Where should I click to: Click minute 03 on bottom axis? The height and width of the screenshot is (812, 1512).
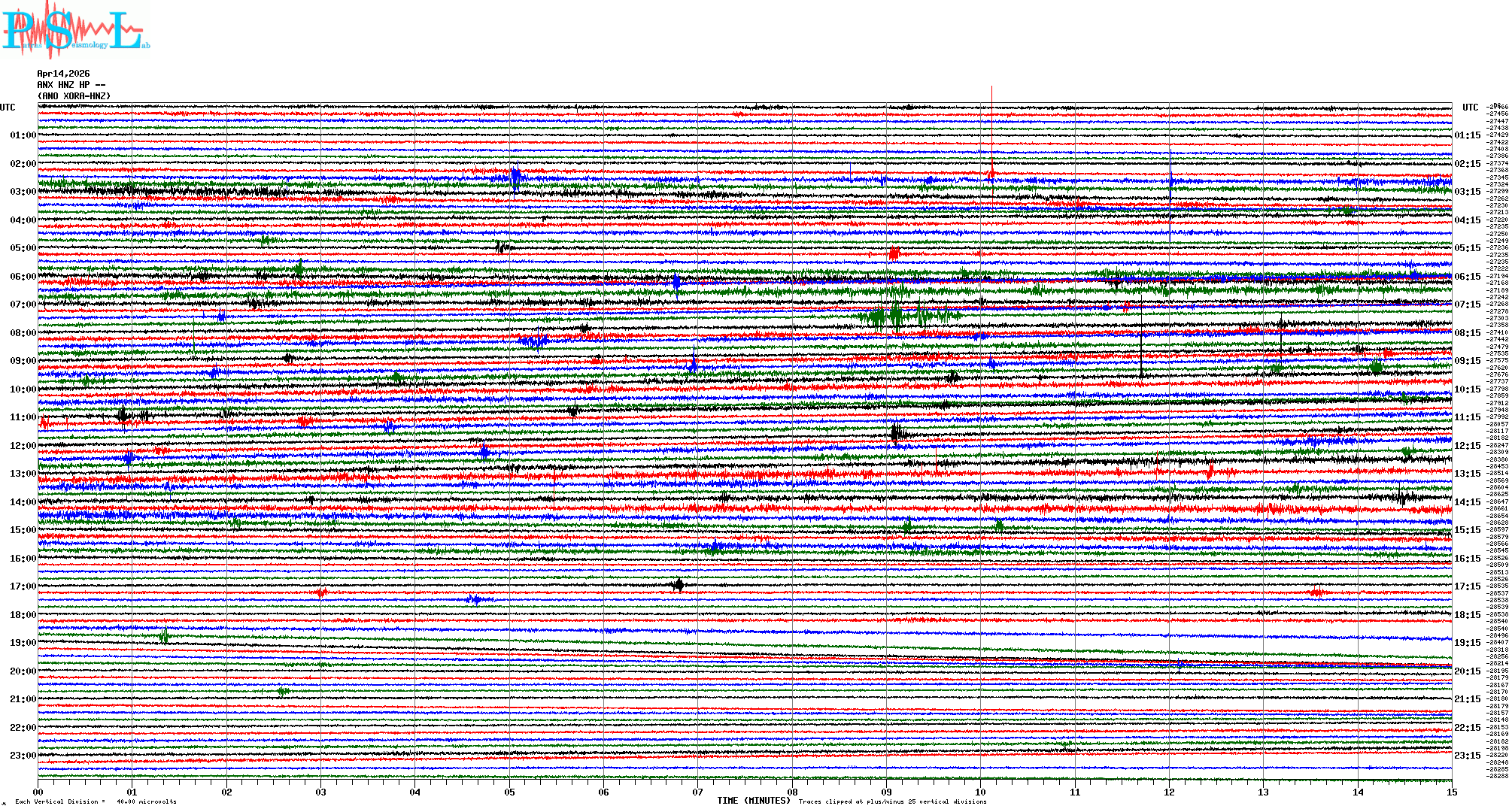tap(321, 792)
